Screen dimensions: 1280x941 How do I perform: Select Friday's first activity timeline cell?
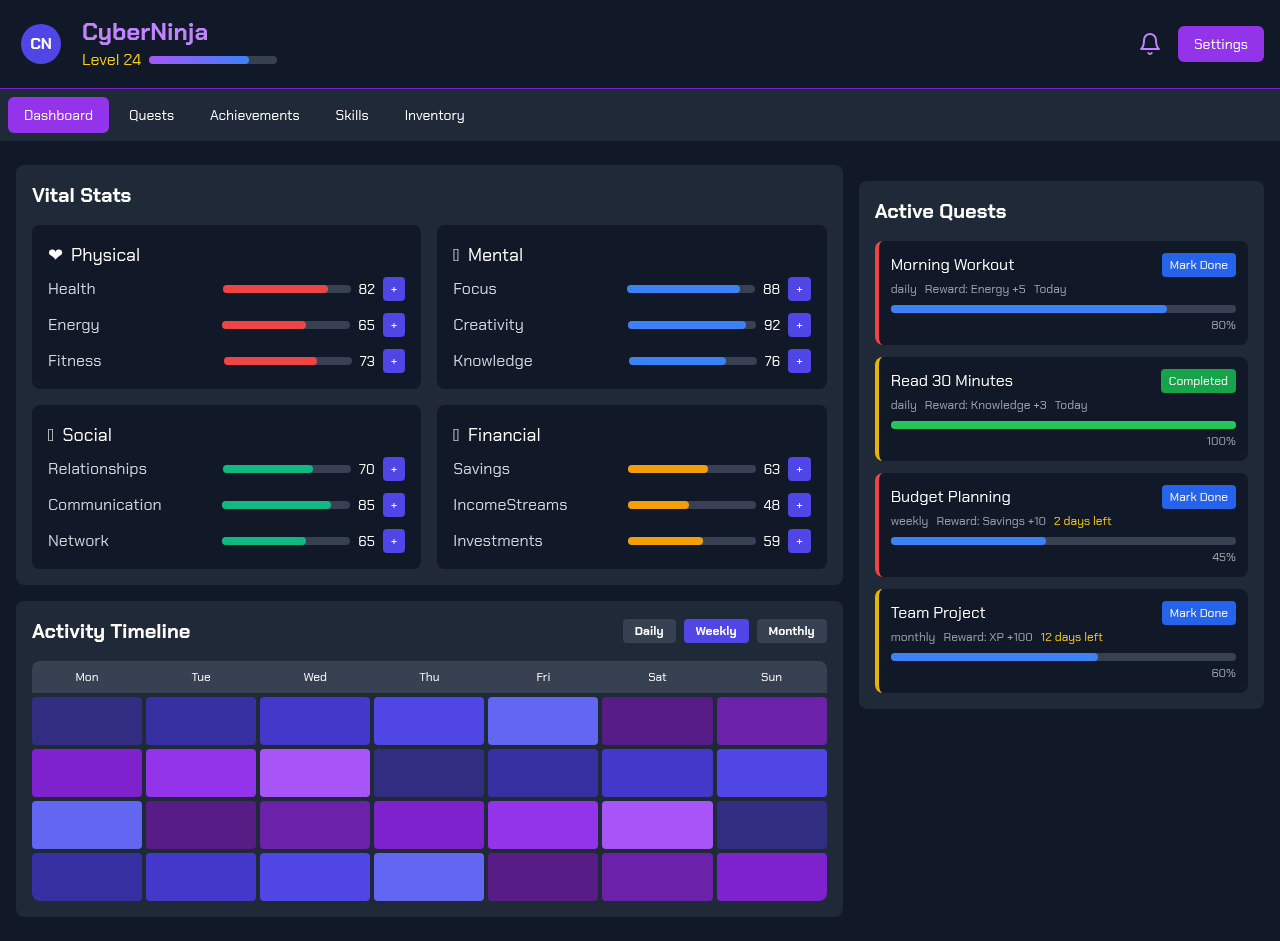coord(543,721)
